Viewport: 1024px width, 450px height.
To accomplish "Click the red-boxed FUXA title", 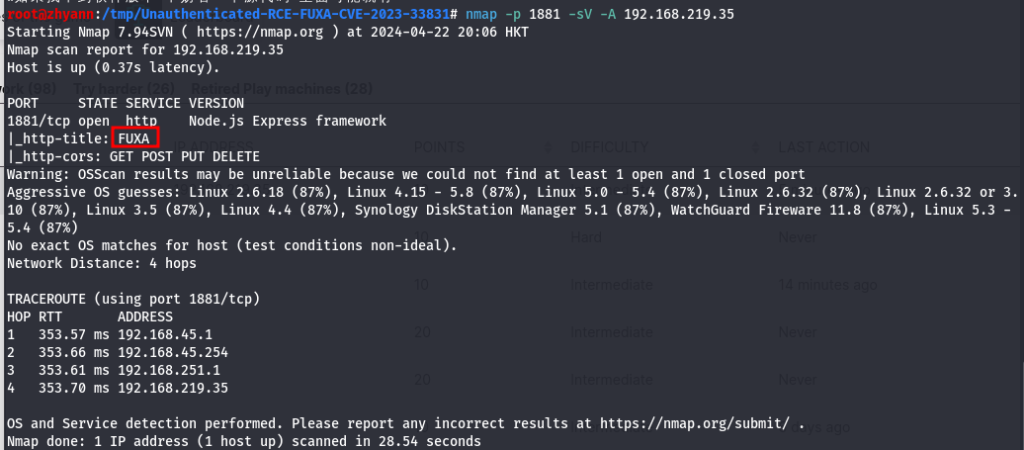I will point(135,138).
